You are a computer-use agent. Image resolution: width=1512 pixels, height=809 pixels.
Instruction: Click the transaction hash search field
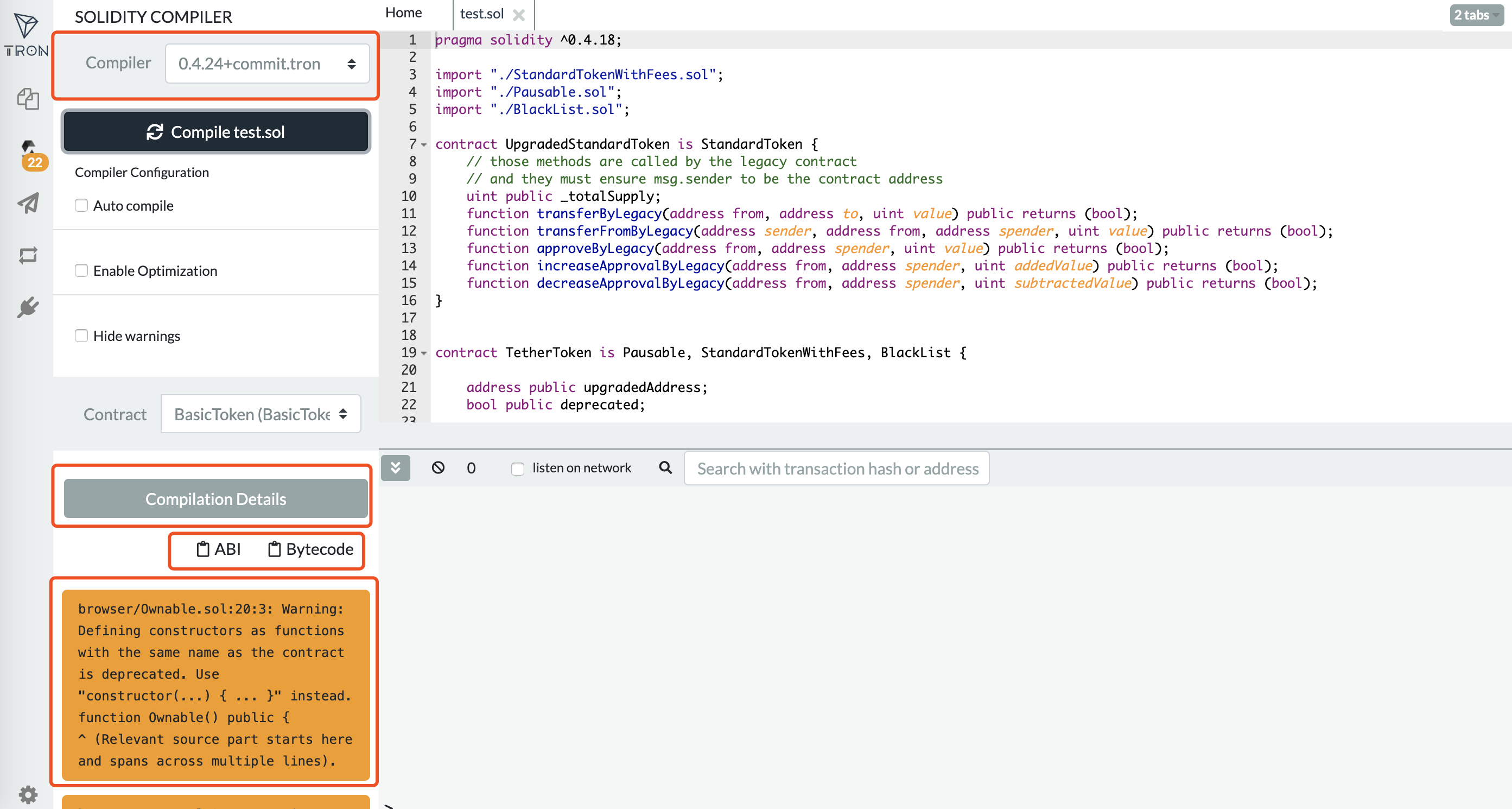(836, 469)
